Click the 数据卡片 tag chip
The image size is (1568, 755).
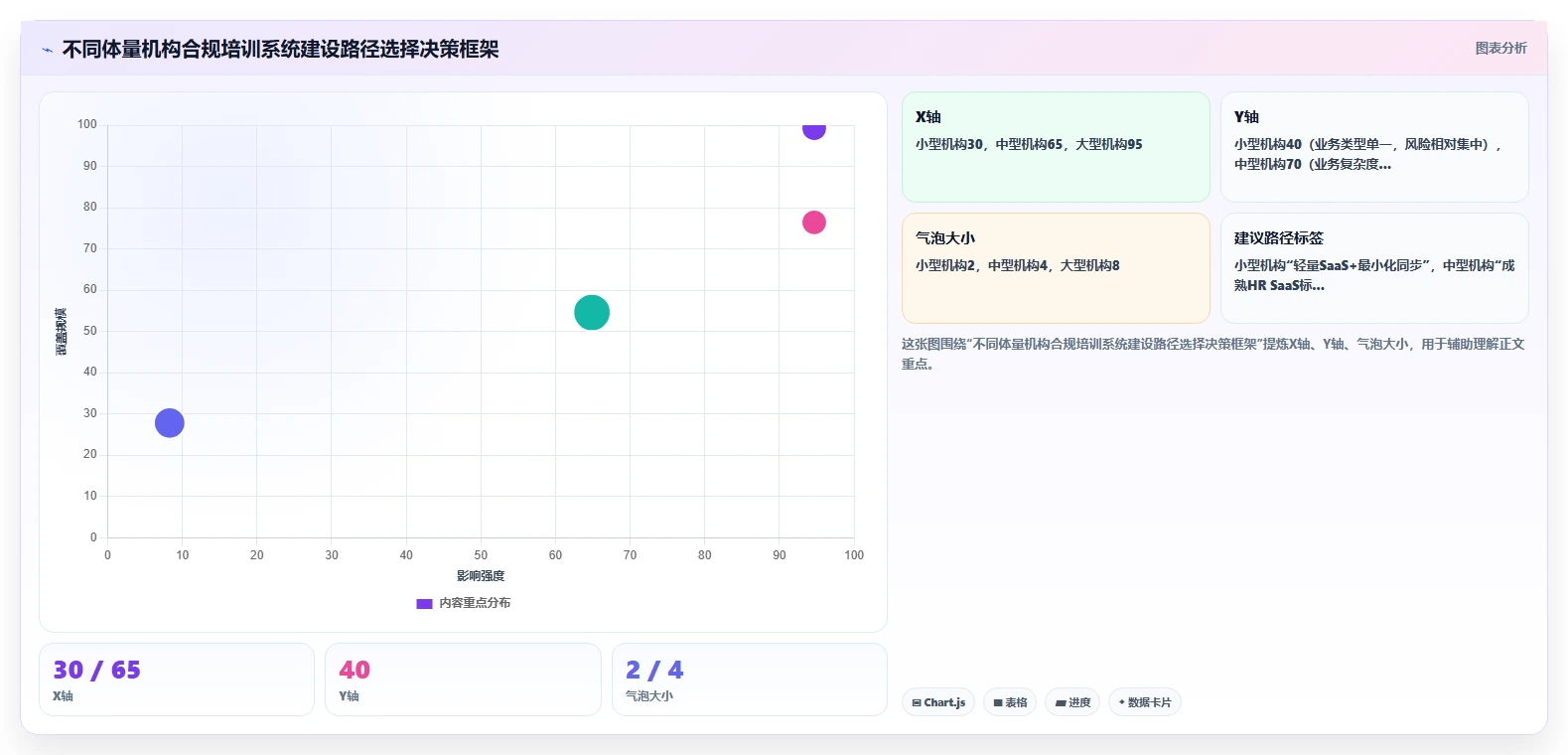point(1145,702)
